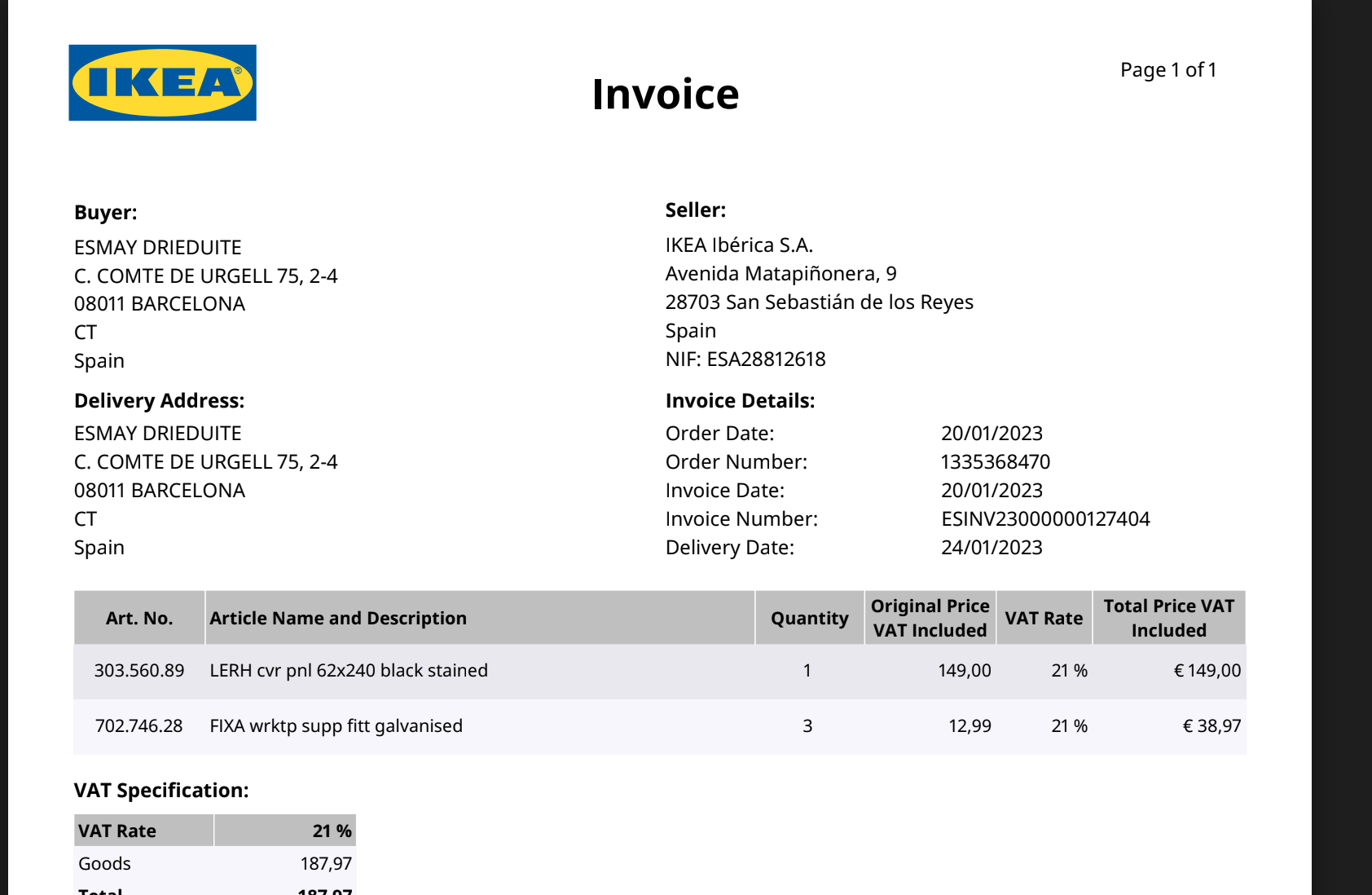Click the € 38,97 total price cell

click(x=1211, y=726)
